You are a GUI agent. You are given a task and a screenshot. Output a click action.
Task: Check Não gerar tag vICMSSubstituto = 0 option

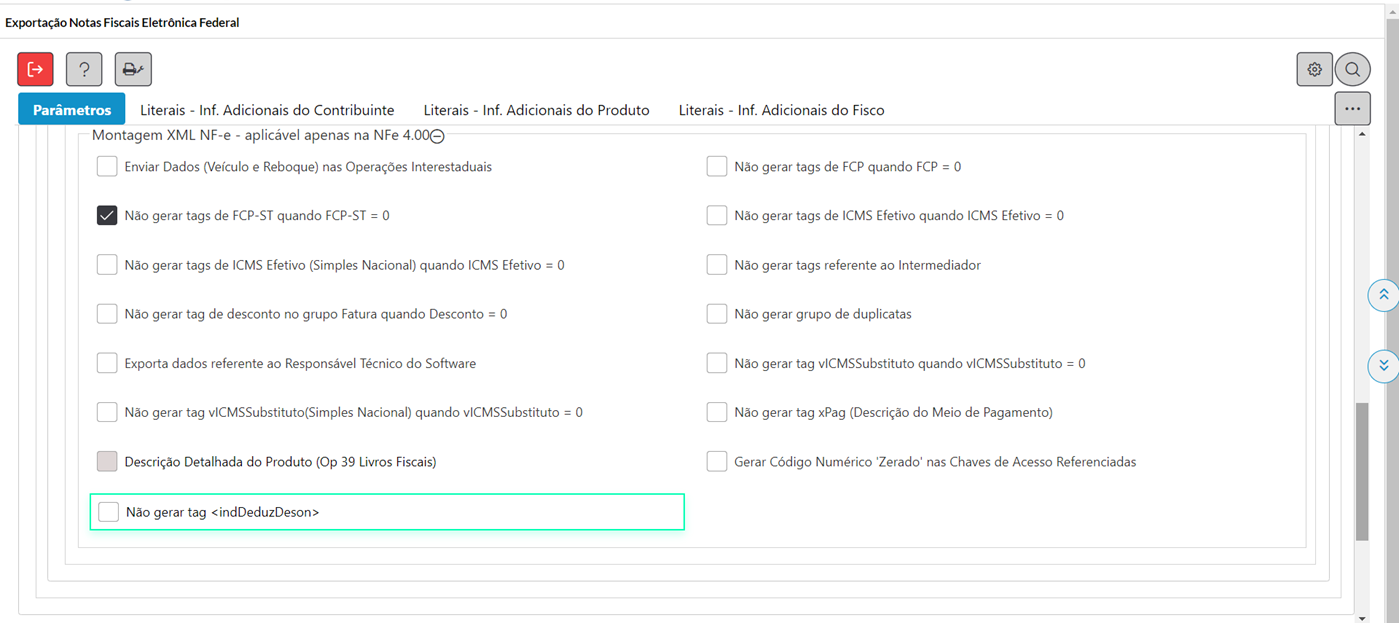tap(716, 363)
